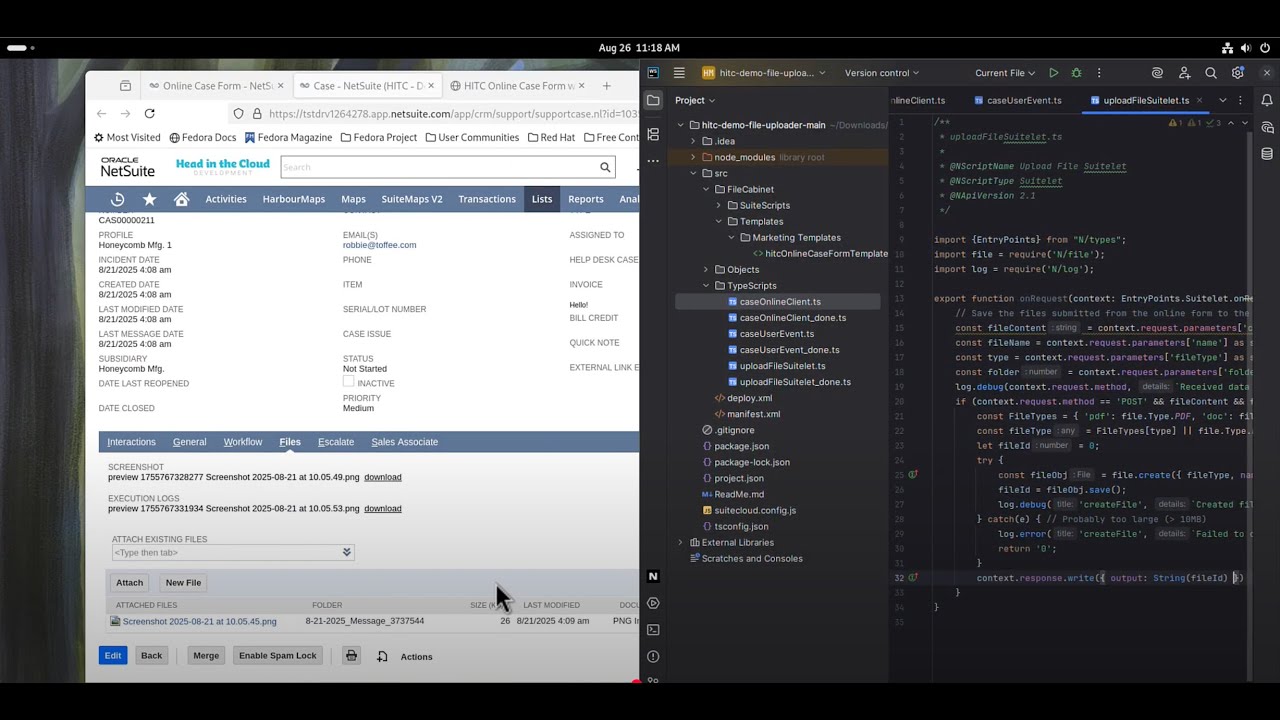Go to NetSuite Home icon
This screenshot has width=1280, height=720.
(x=181, y=199)
